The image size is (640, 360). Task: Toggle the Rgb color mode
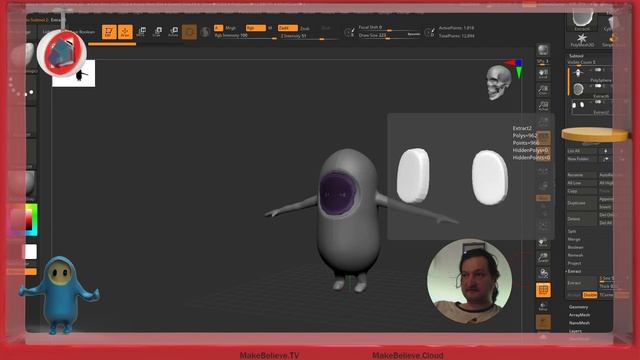(x=256, y=28)
